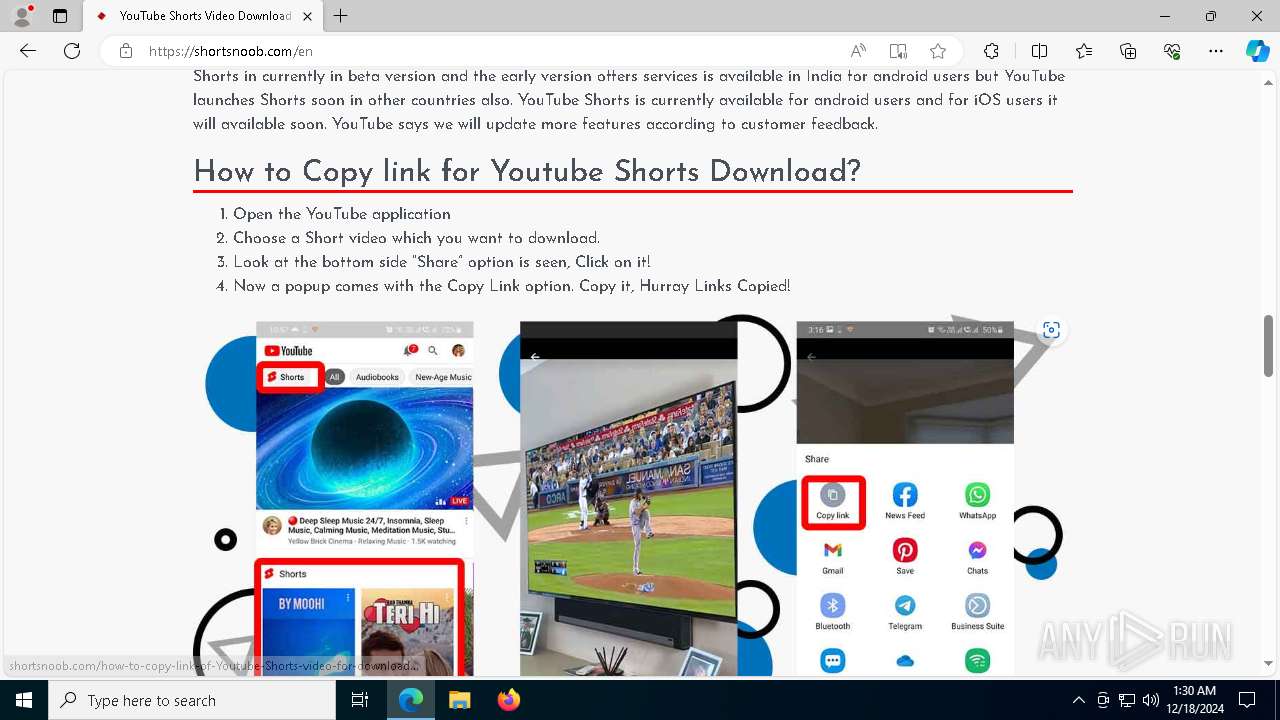Screen dimensions: 1280x720
Task: Close the YouTube Shorts Video Download tab
Action: click(x=307, y=16)
